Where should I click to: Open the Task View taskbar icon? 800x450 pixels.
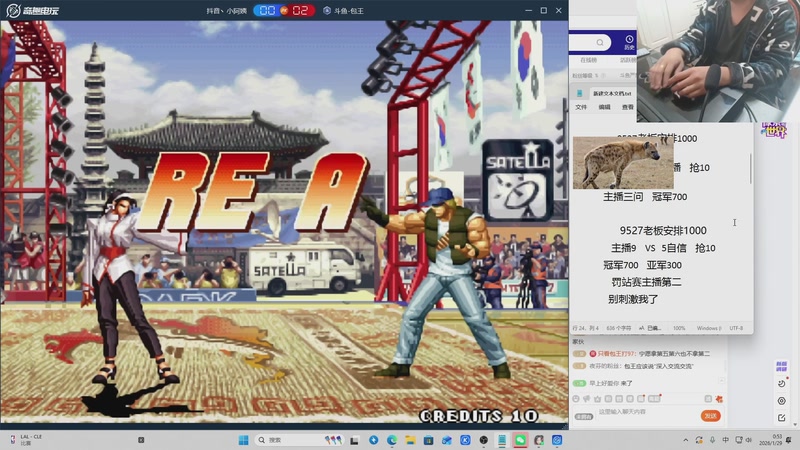click(354, 440)
